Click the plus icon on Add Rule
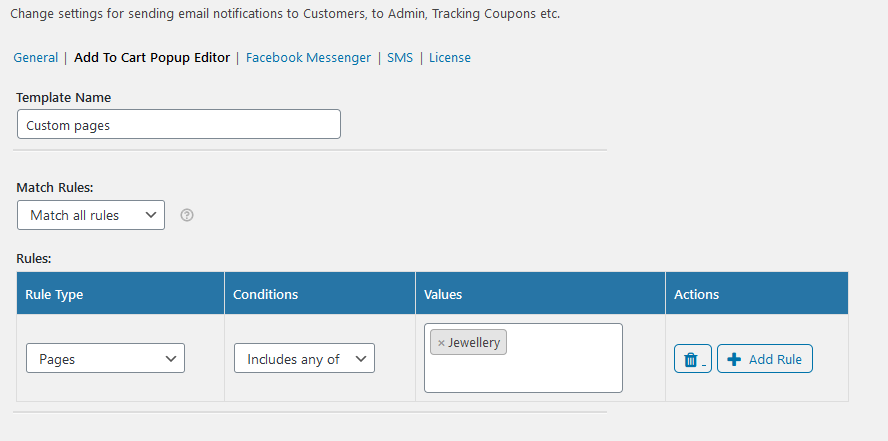The height and width of the screenshot is (441, 888). pos(734,359)
